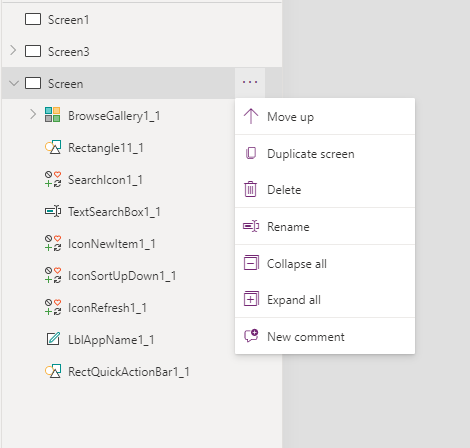Viewport: 470px width, 448px height.
Task: Click the Rename text-field icon
Action: point(251,226)
